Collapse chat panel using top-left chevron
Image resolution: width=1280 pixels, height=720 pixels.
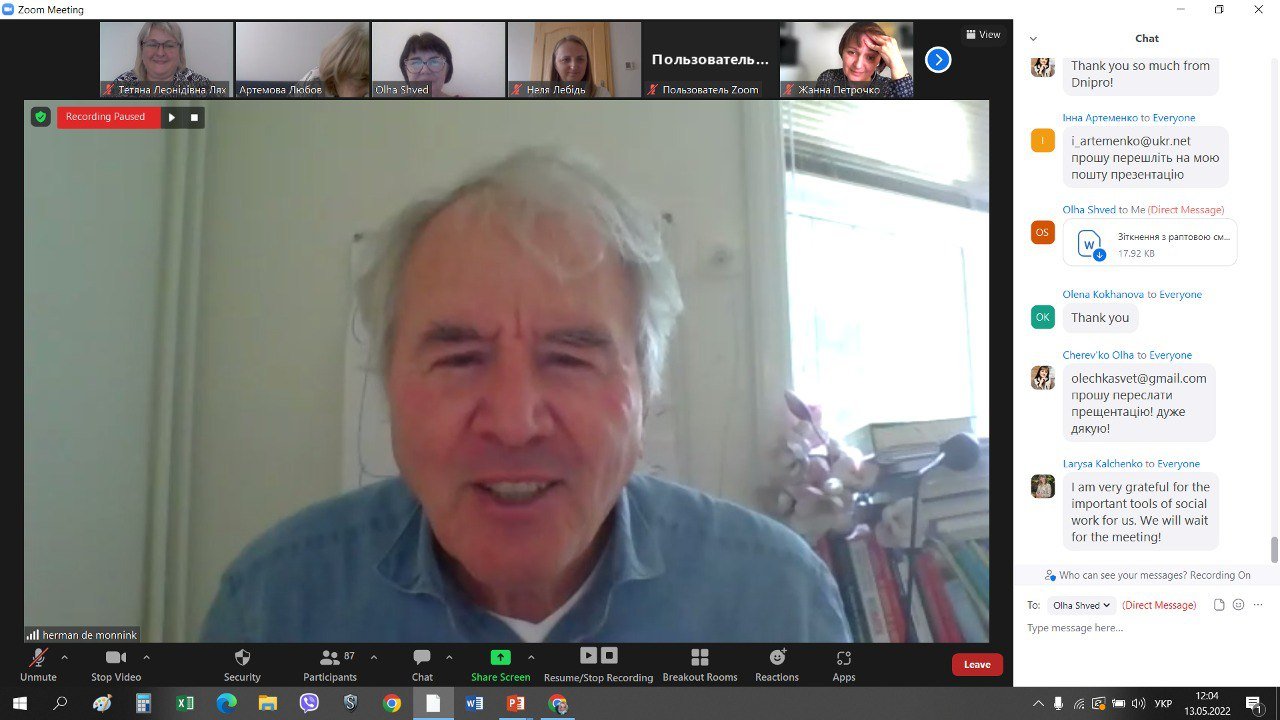[x=1034, y=39]
